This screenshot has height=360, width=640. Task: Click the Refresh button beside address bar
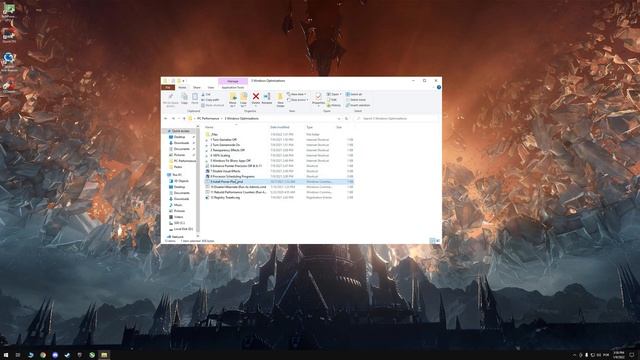point(346,118)
